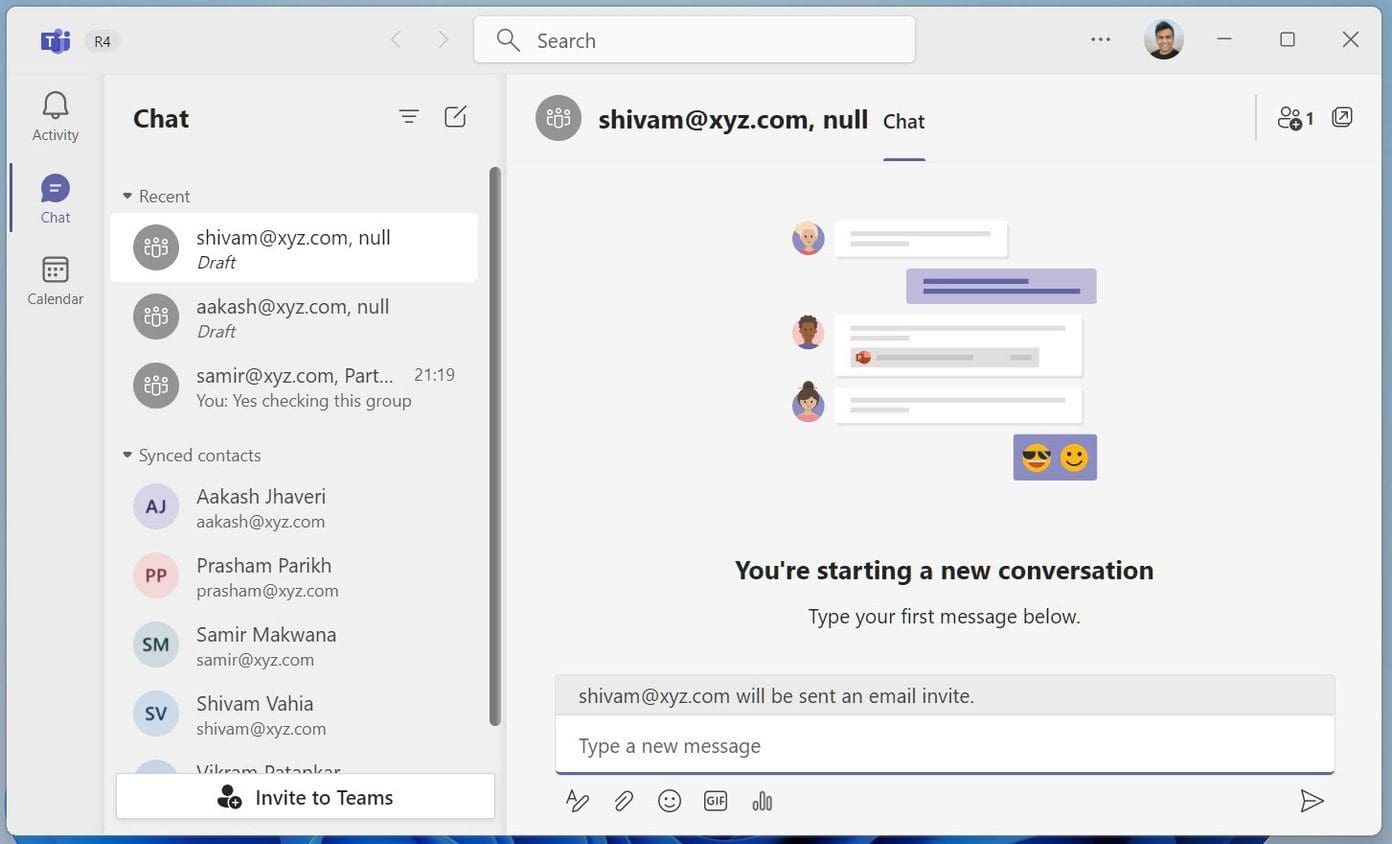Screen dimensions: 1392x844
Task: Click the group icon of the aakash@xyz.com chat
Action: tap(156, 317)
